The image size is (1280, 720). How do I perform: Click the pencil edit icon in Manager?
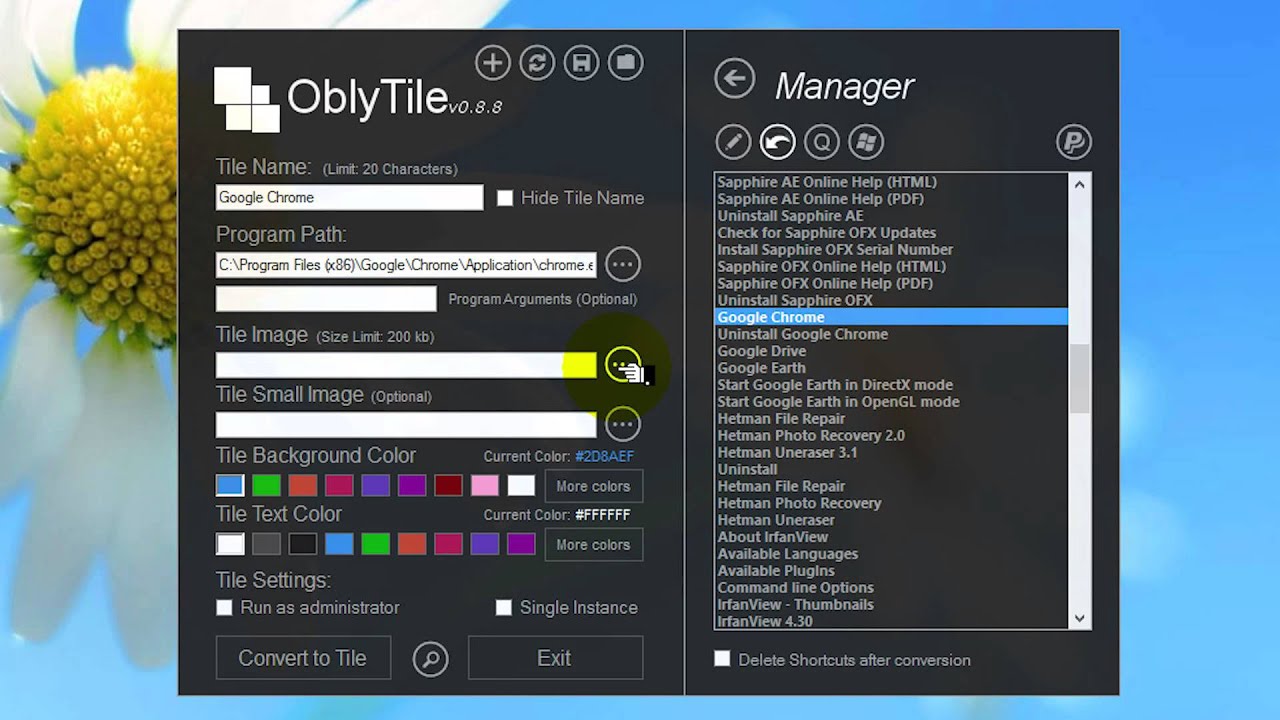click(x=733, y=142)
